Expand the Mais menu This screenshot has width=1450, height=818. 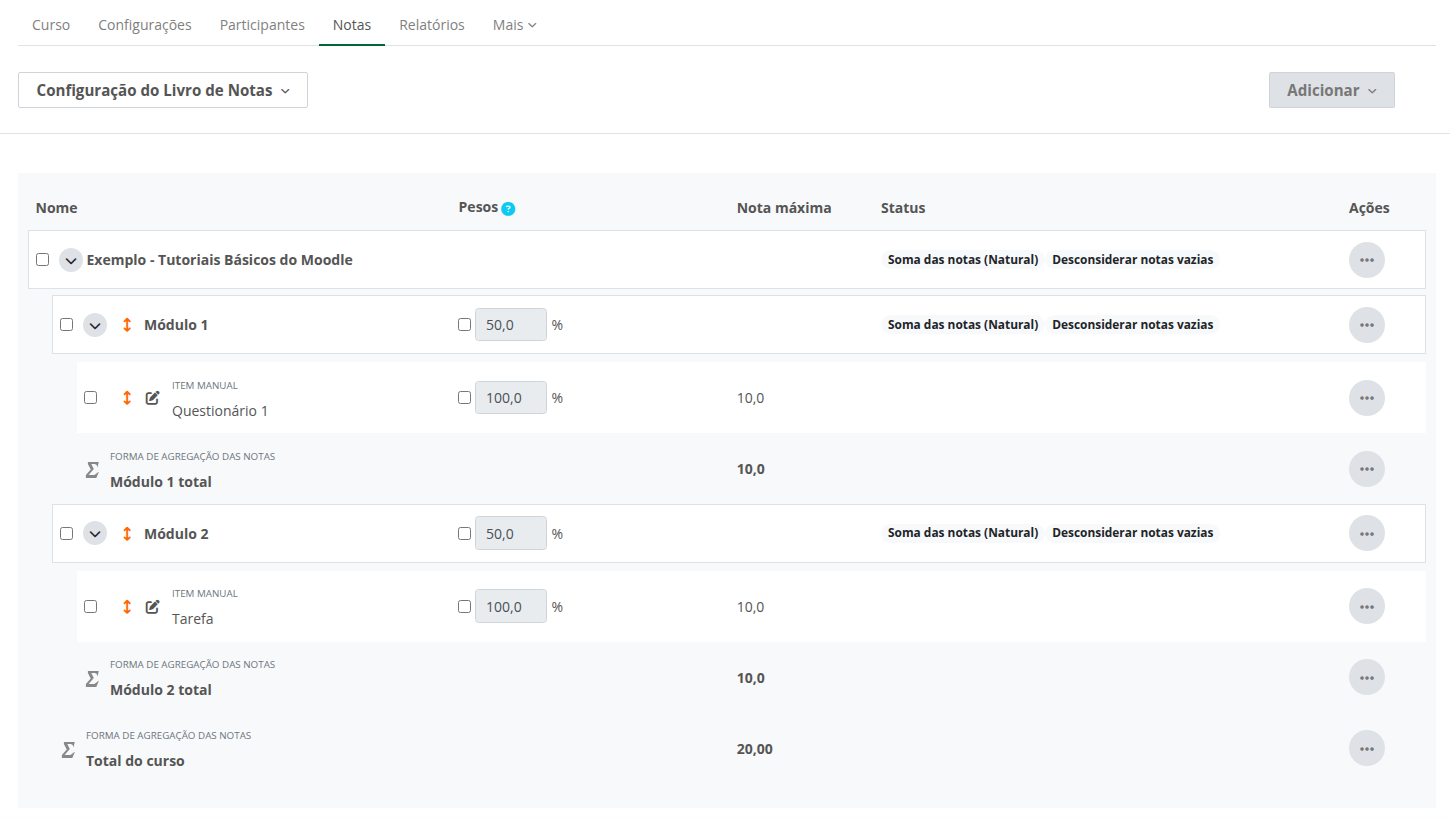pos(514,25)
